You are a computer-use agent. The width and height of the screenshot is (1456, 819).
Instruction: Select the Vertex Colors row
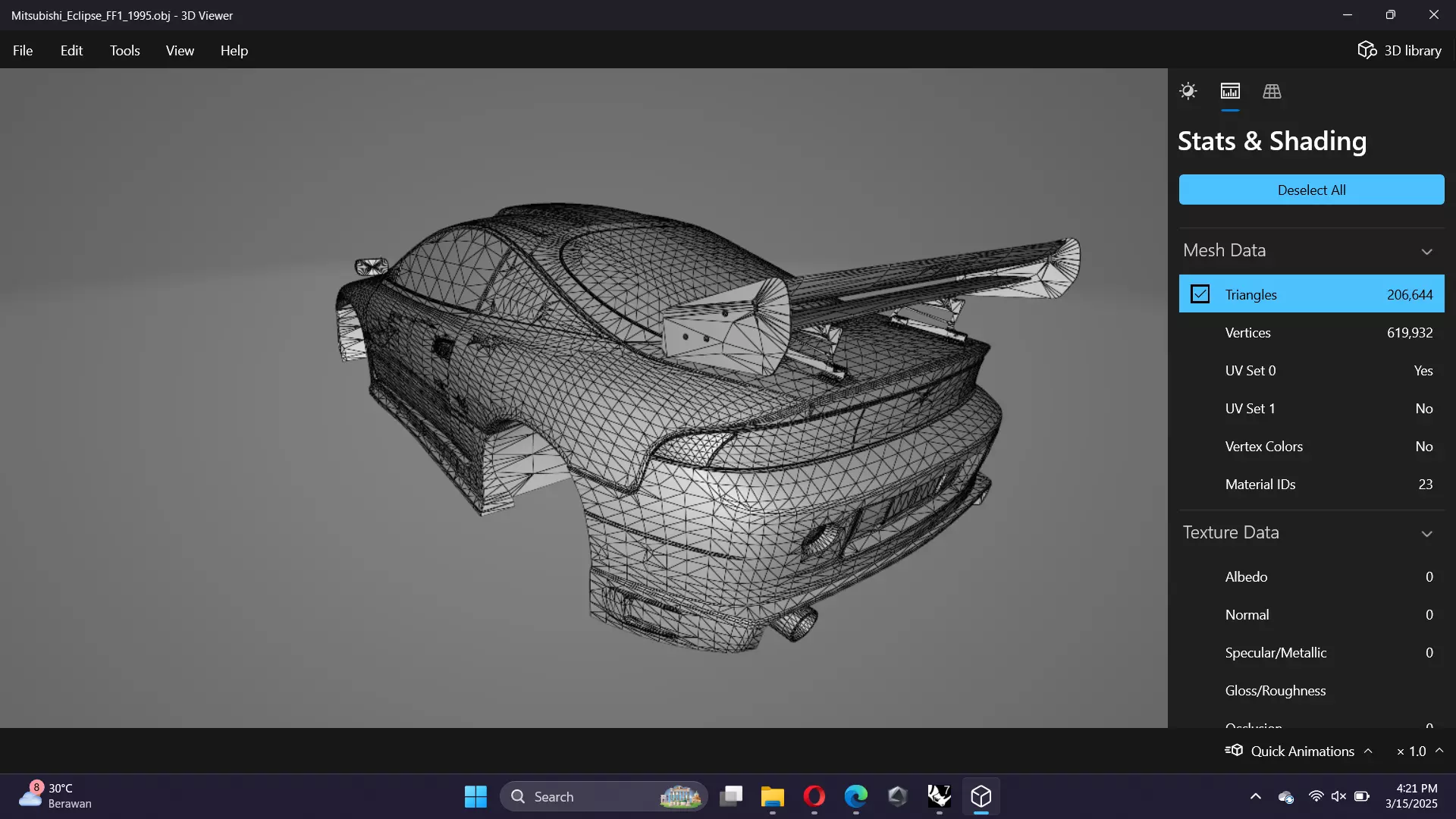pyautogui.click(x=1311, y=446)
